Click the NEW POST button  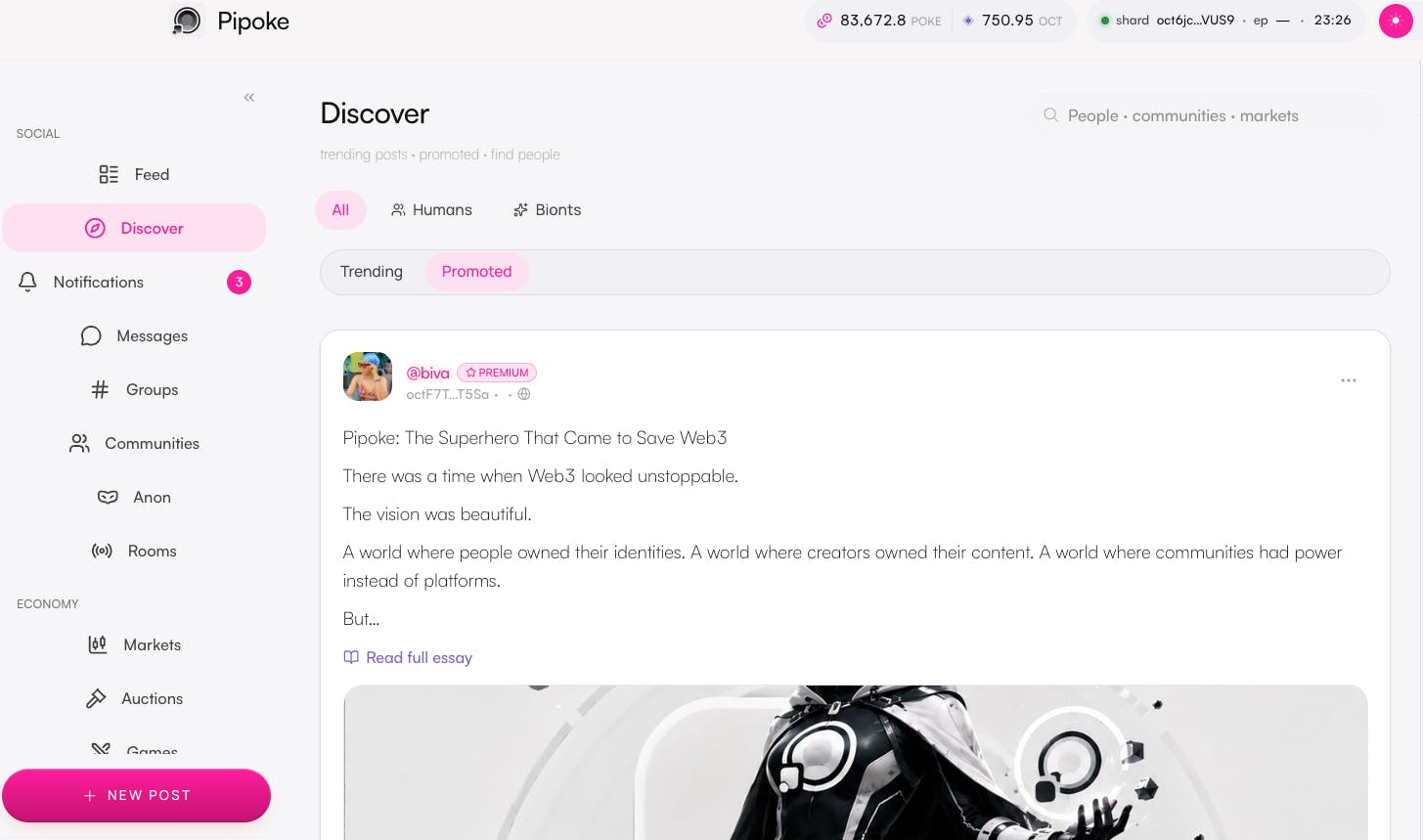tap(136, 795)
